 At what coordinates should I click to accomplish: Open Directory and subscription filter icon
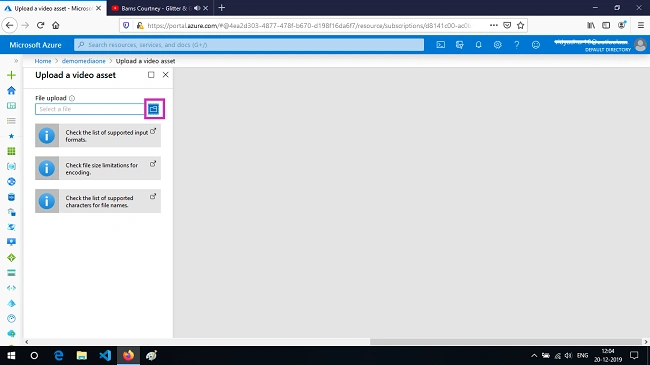tap(460, 45)
